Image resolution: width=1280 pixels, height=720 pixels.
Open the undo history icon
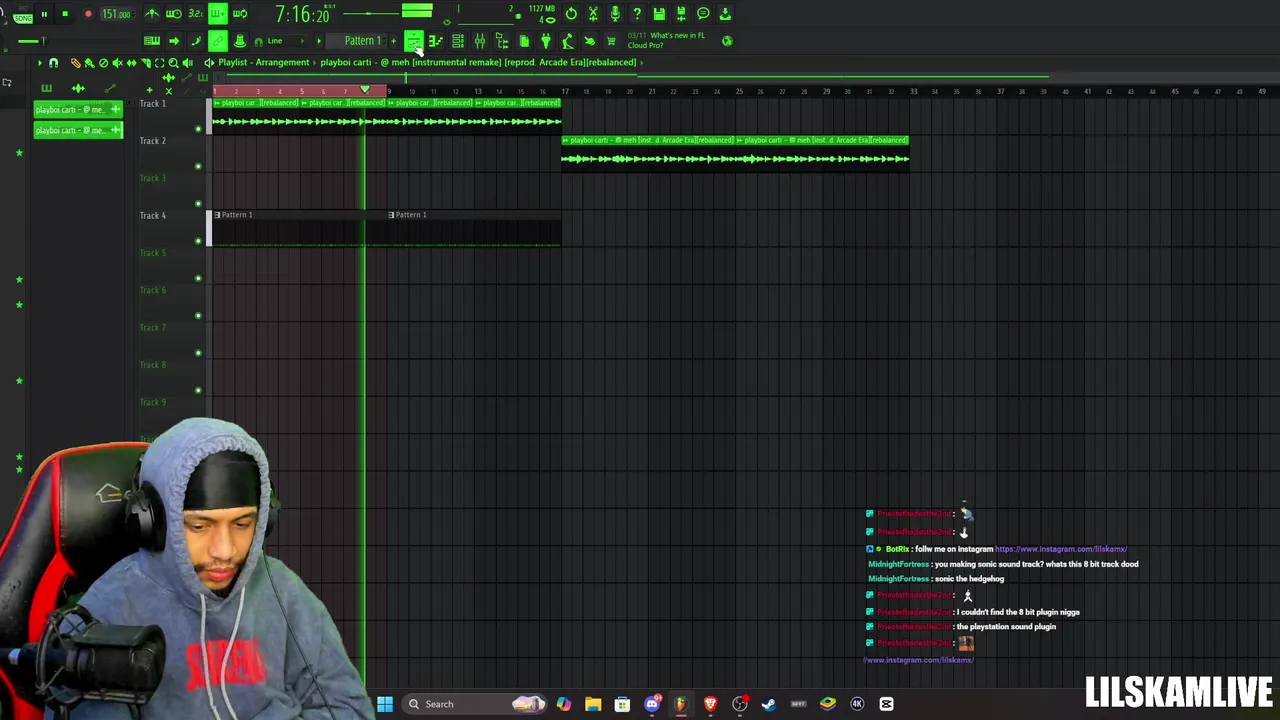click(x=571, y=14)
